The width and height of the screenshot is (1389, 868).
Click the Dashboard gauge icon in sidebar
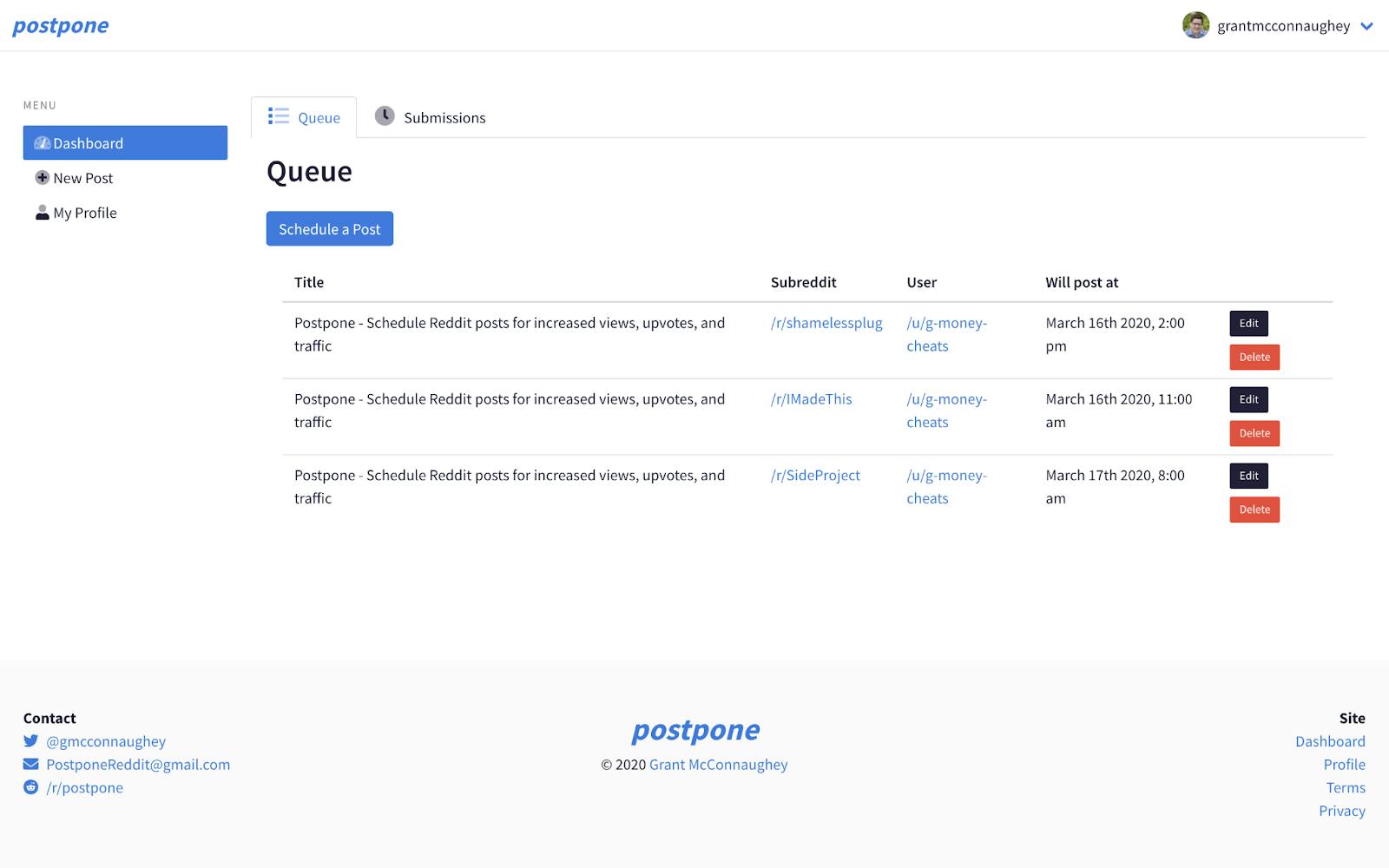point(42,143)
